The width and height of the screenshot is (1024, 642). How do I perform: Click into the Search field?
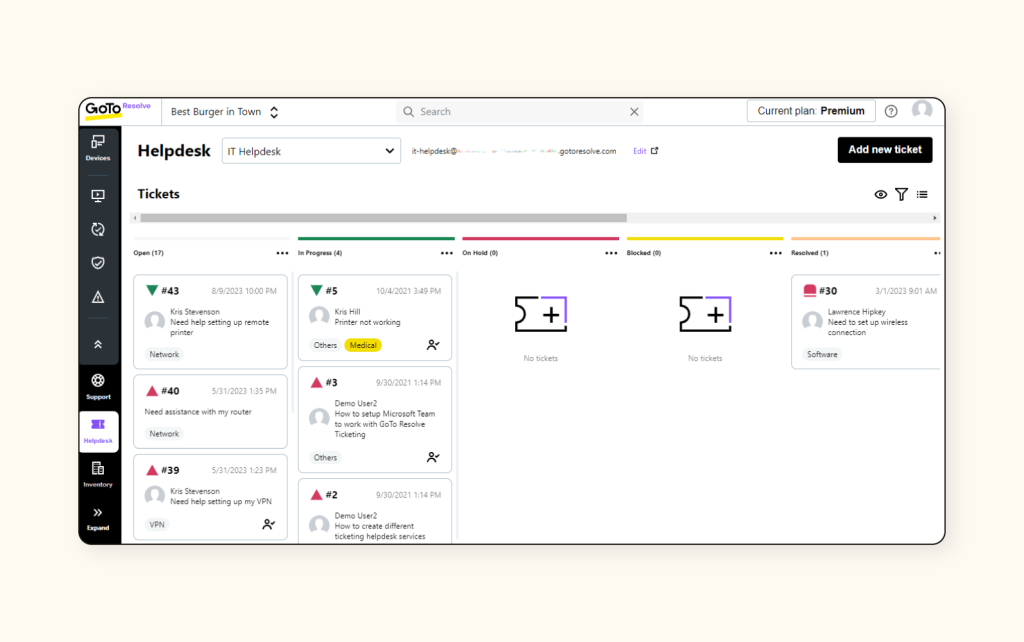point(520,112)
